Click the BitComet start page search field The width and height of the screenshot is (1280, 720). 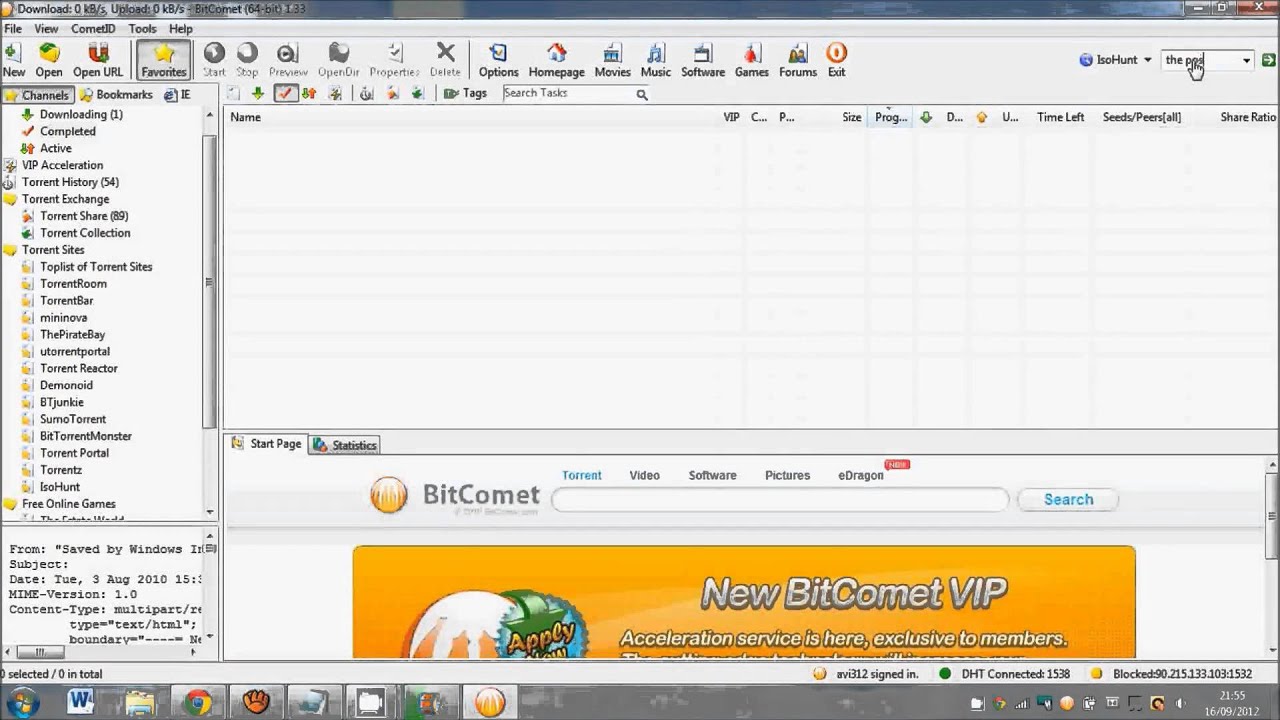pos(780,499)
